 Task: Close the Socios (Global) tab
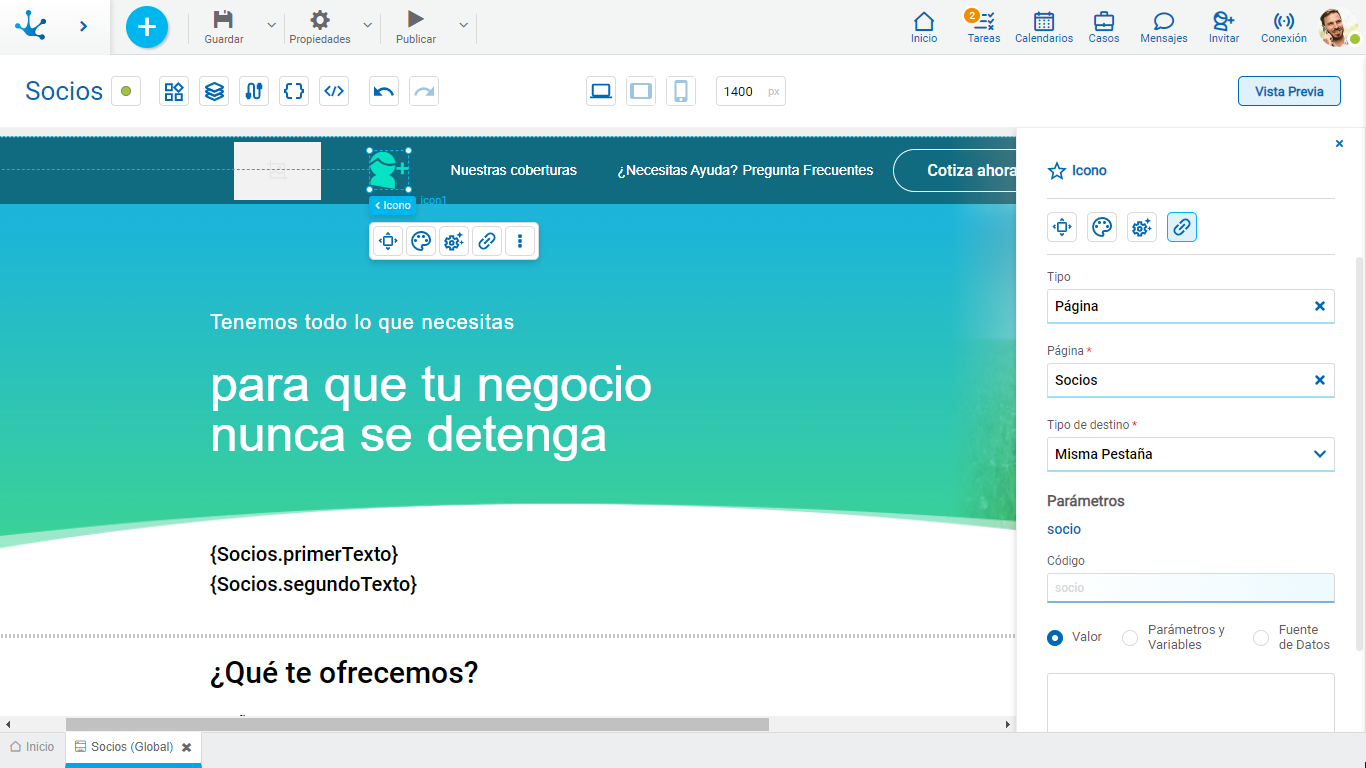[x=186, y=748]
